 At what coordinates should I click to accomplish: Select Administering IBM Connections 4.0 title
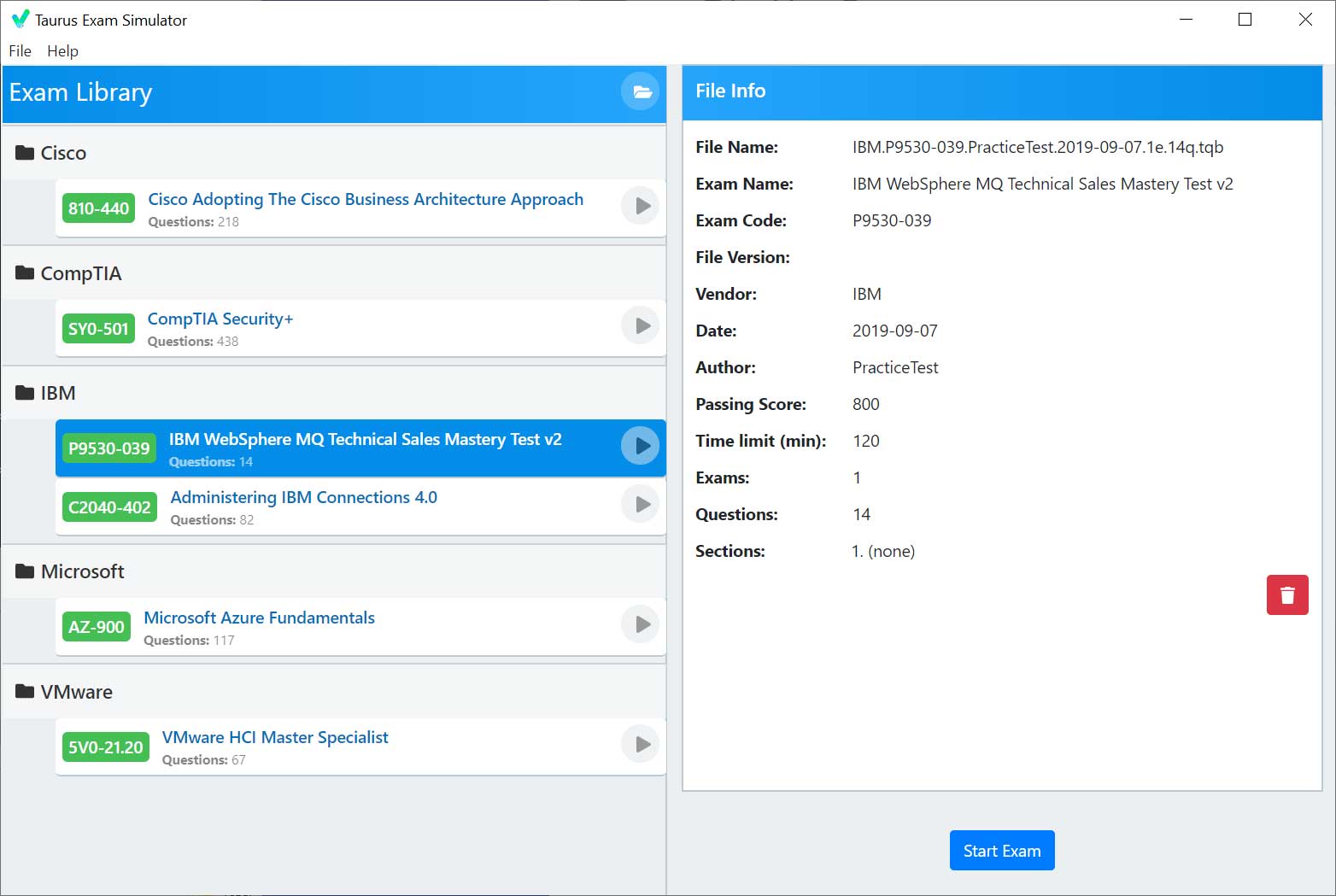(304, 497)
